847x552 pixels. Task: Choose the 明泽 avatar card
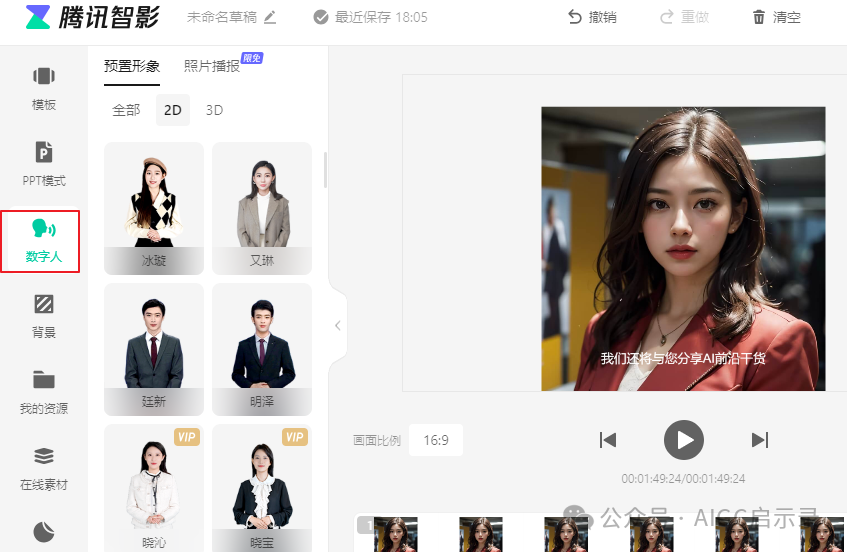tap(262, 349)
